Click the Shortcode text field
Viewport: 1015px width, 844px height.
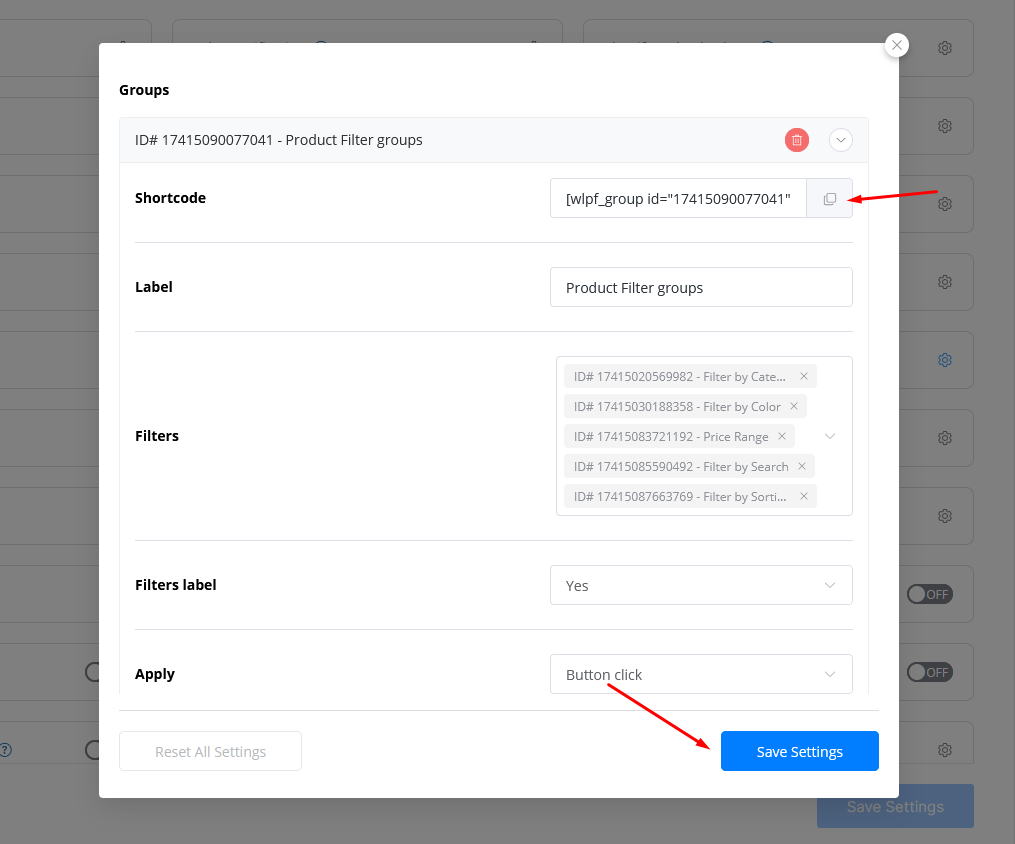point(678,199)
